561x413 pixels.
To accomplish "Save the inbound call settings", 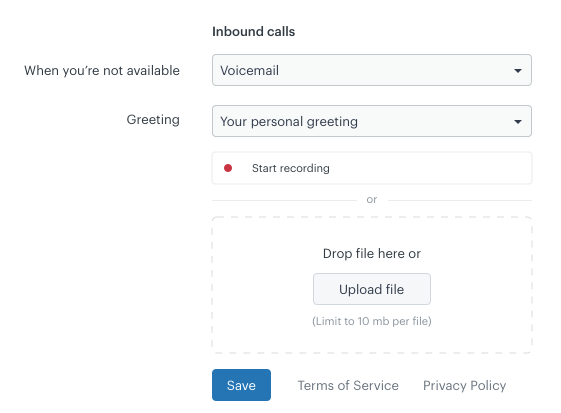I will 241,385.
